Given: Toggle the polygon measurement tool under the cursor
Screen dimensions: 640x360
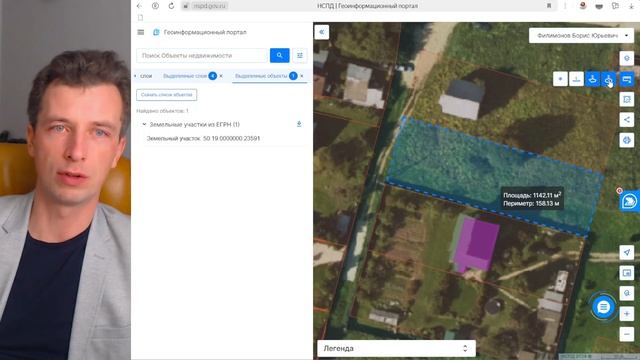Looking at the screenshot, I should tap(609, 79).
